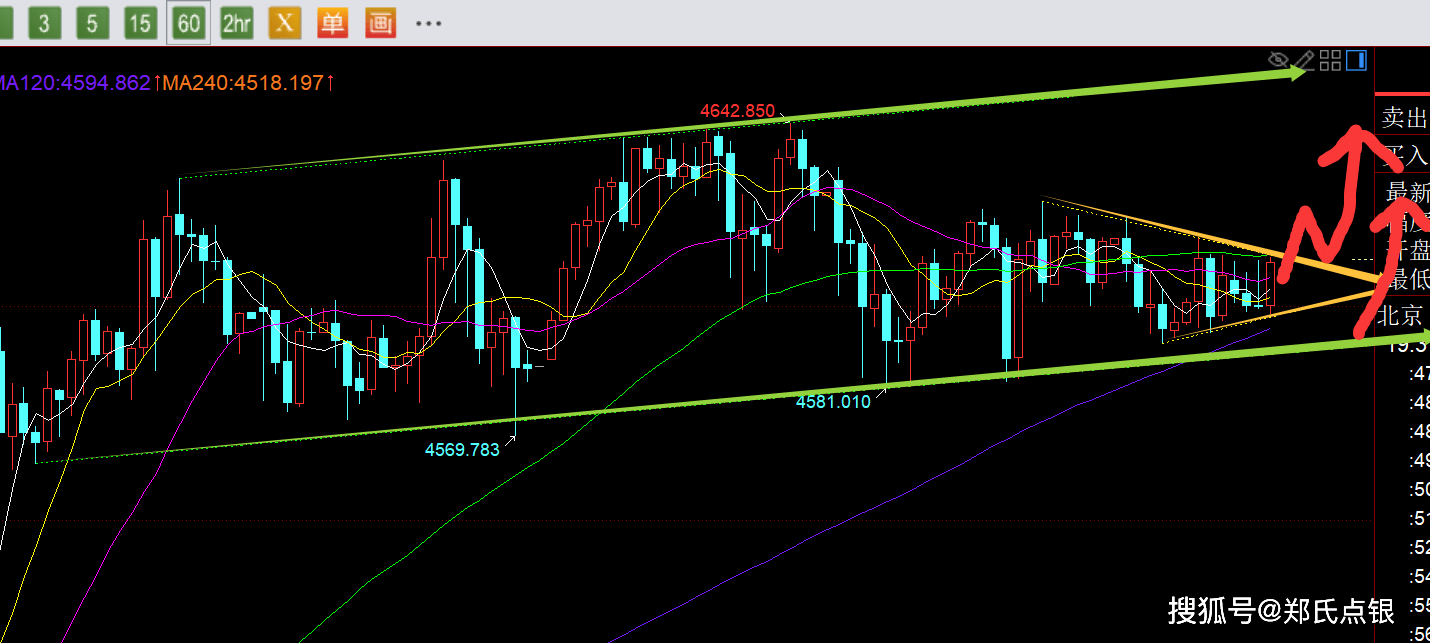This screenshot has height=643, width=1430.
Task: Click the yellow X toolbar icon
Action: click(284, 23)
